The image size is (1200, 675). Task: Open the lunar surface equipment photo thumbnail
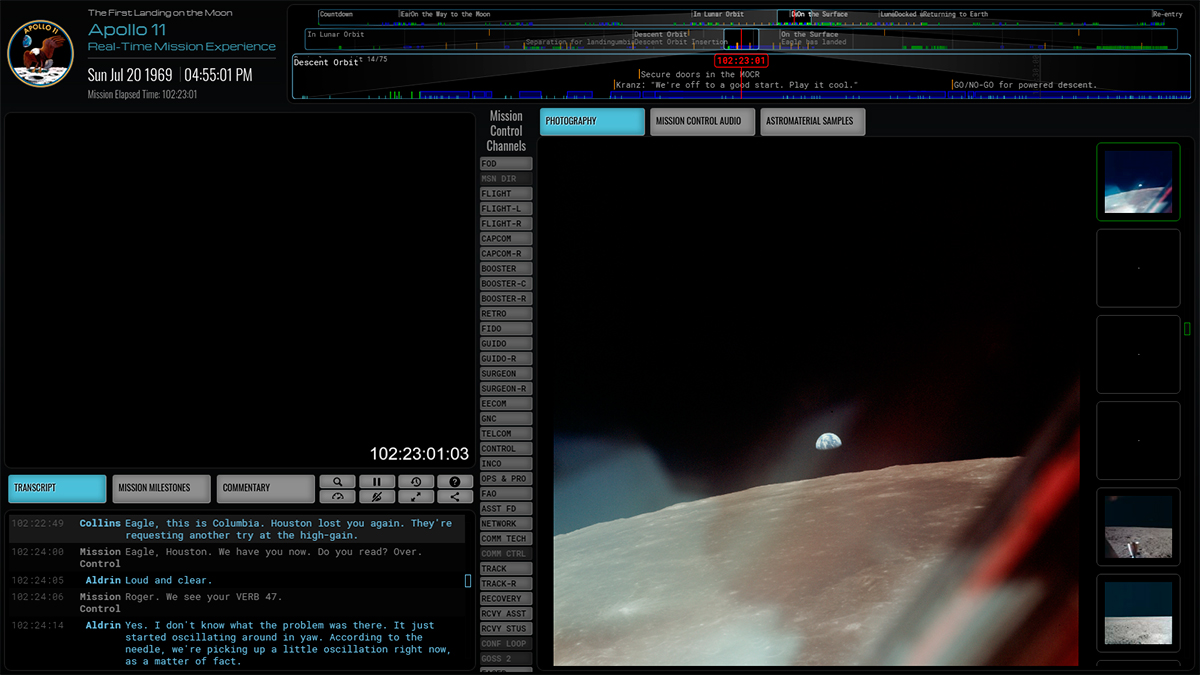click(1138, 527)
